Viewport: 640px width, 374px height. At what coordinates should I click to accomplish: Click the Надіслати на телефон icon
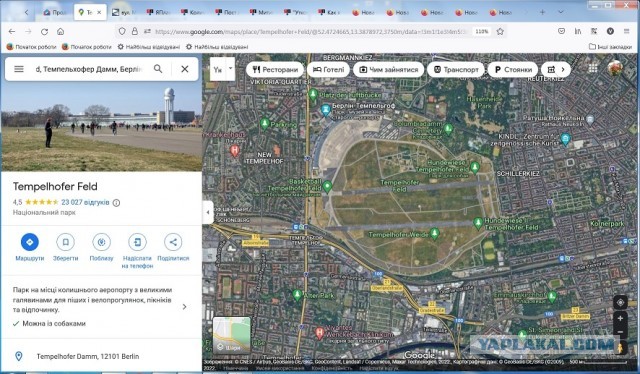[137, 242]
